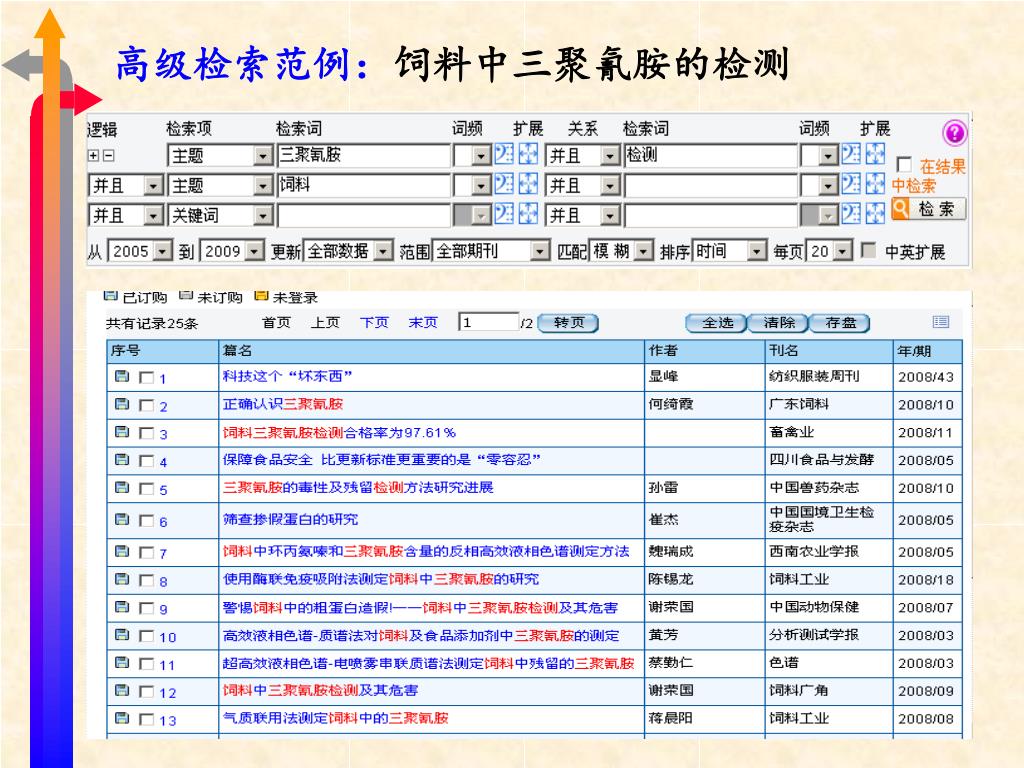The image size is (1024, 768).
Task: Click 上页 previous page link
Action: [325, 322]
